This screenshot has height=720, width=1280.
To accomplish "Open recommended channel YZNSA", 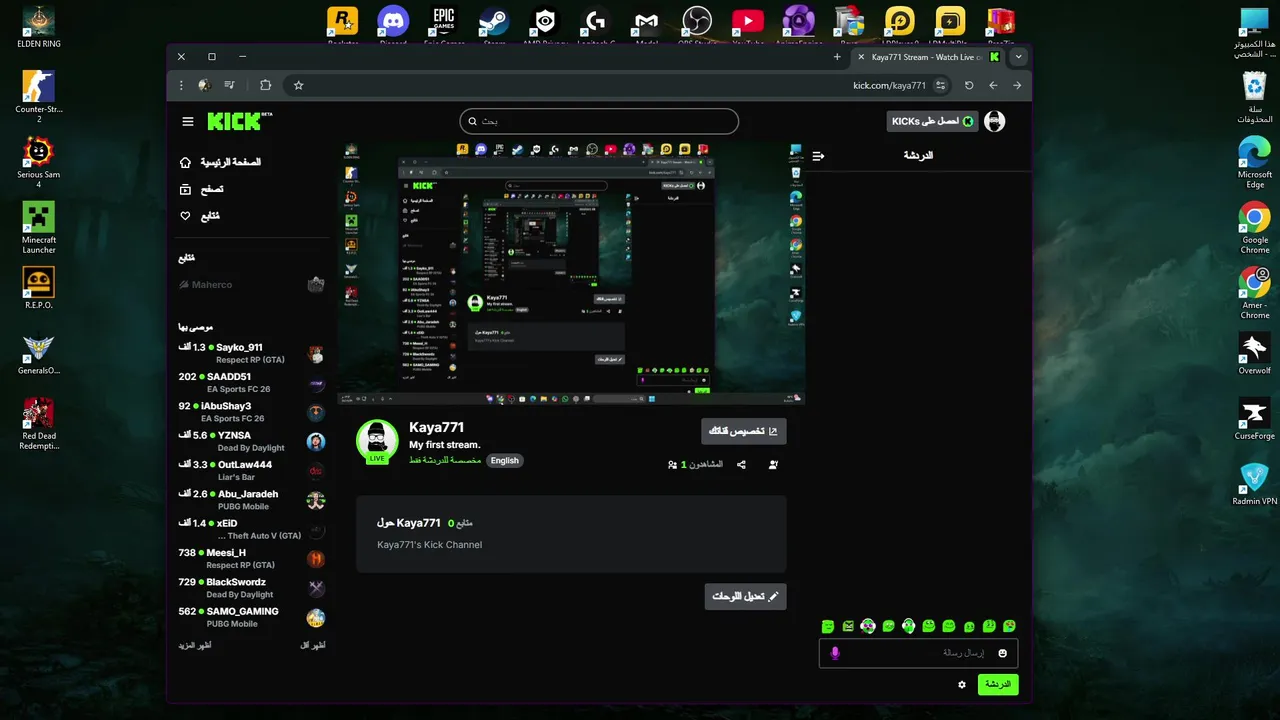I will (251, 441).
